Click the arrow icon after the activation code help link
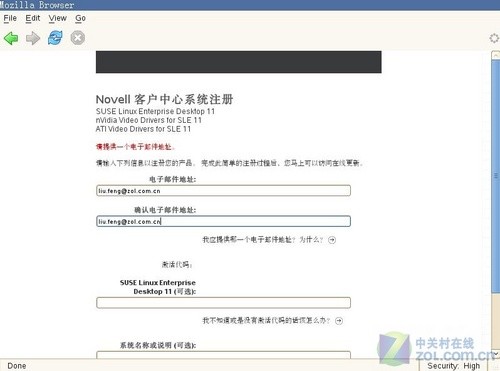The width and height of the screenshot is (500, 371). click(339, 321)
